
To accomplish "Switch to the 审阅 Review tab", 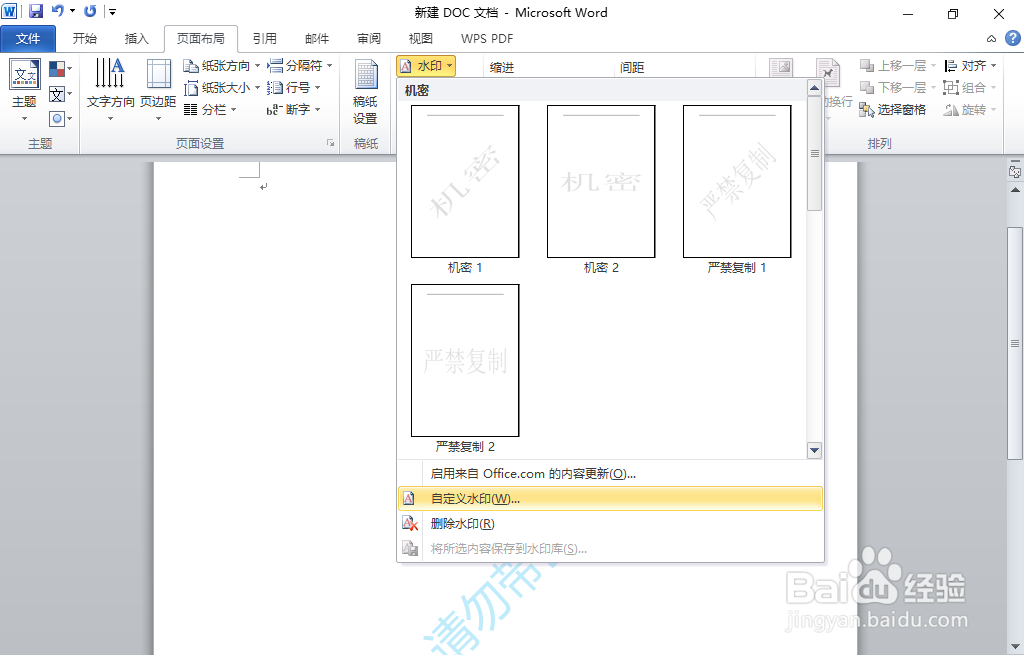I will [369, 39].
